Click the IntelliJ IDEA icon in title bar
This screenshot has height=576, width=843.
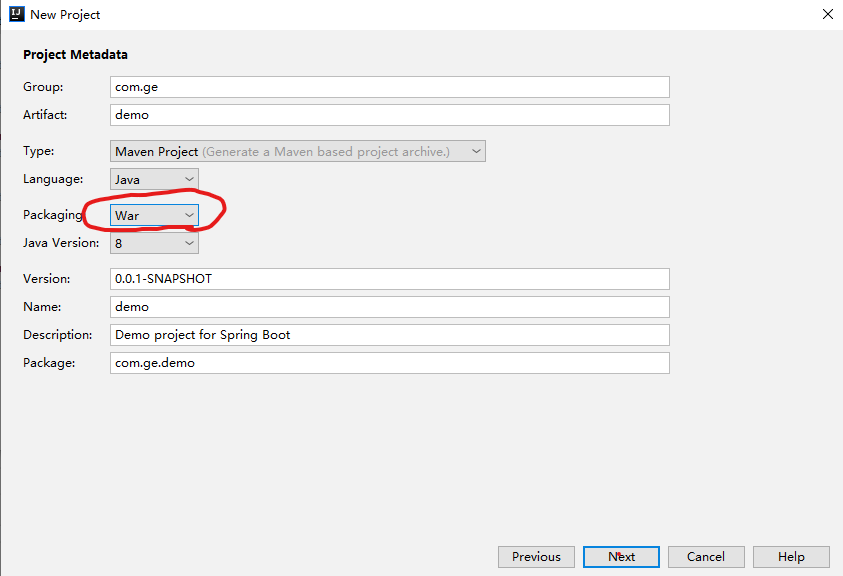[17, 14]
